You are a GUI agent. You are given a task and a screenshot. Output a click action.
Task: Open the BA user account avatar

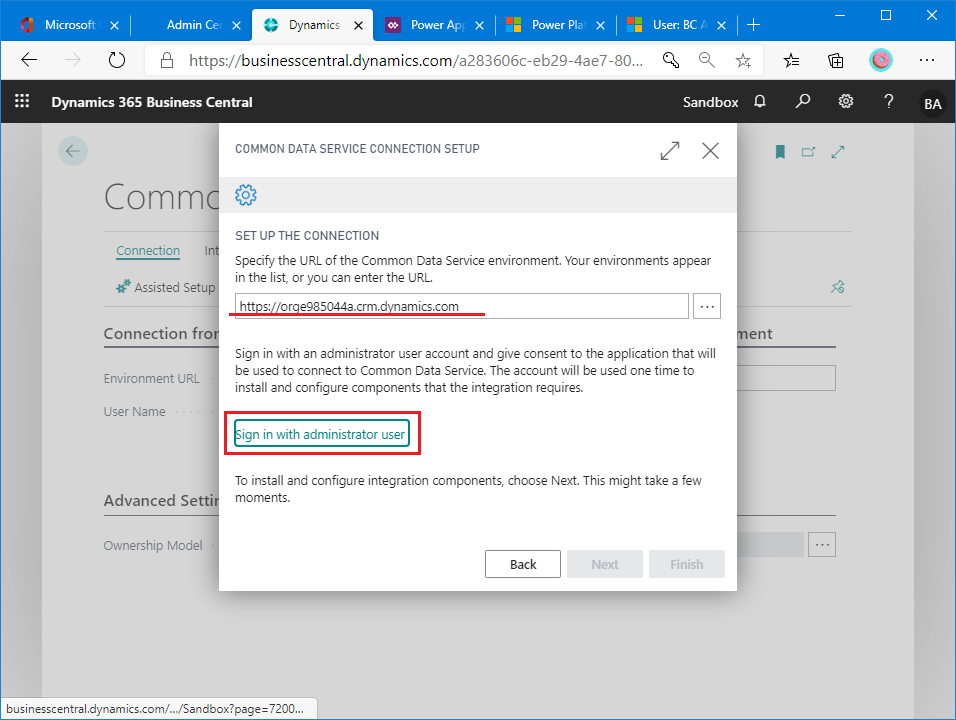coord(932,103)
